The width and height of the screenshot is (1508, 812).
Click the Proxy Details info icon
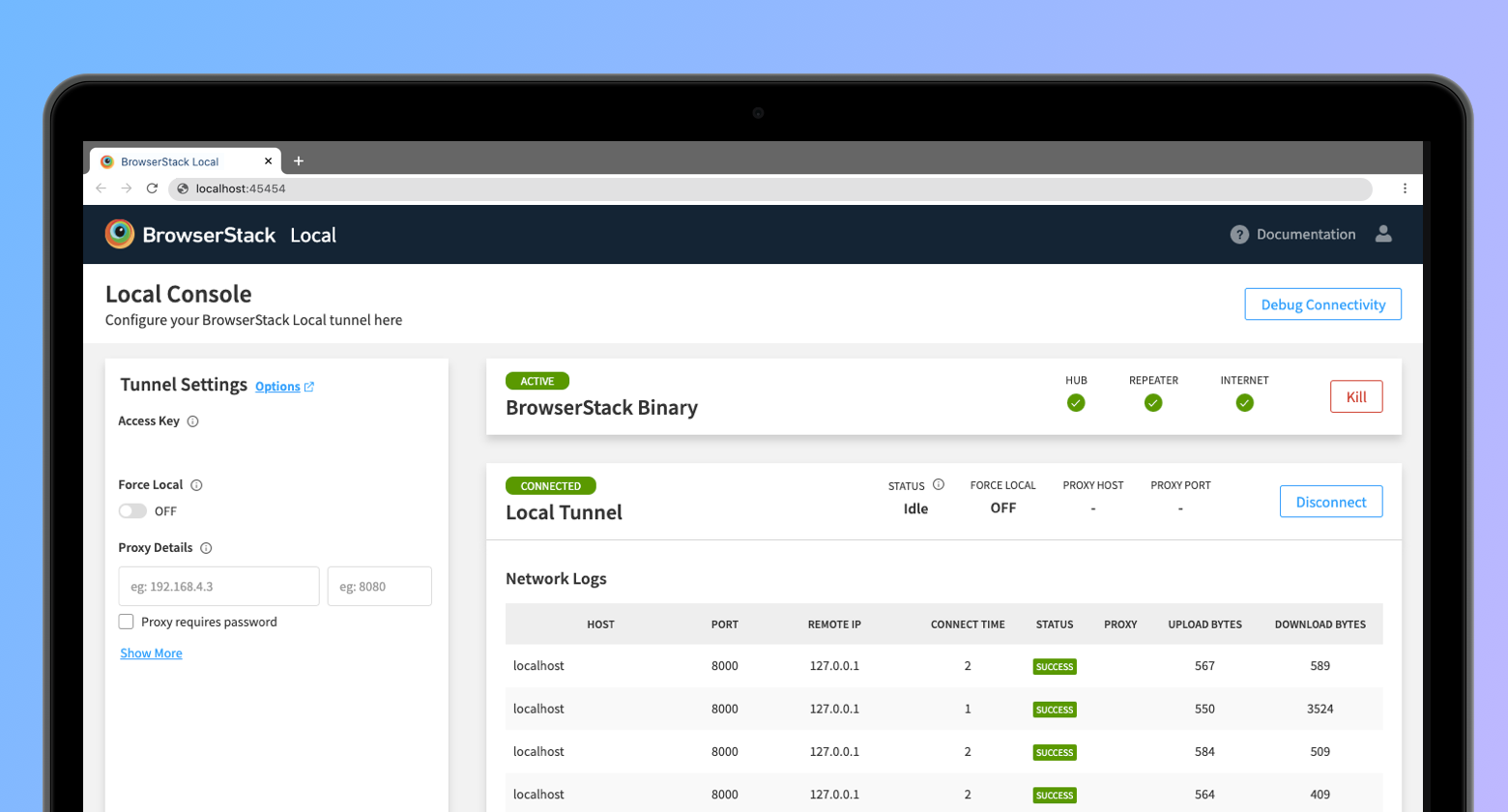coord(206,548)
